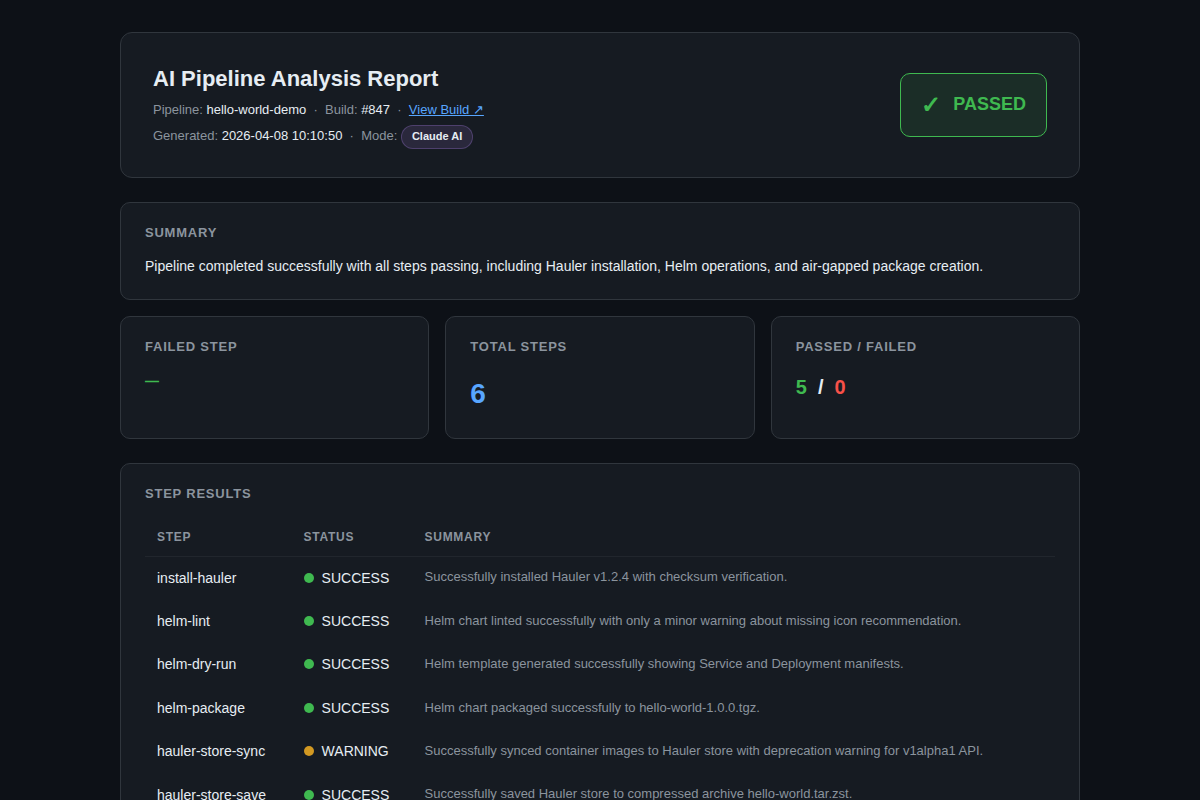1200x800 pixels.
Task: Click the PASSED status badge
Action: pyautogui.click(x=973, y=105)
